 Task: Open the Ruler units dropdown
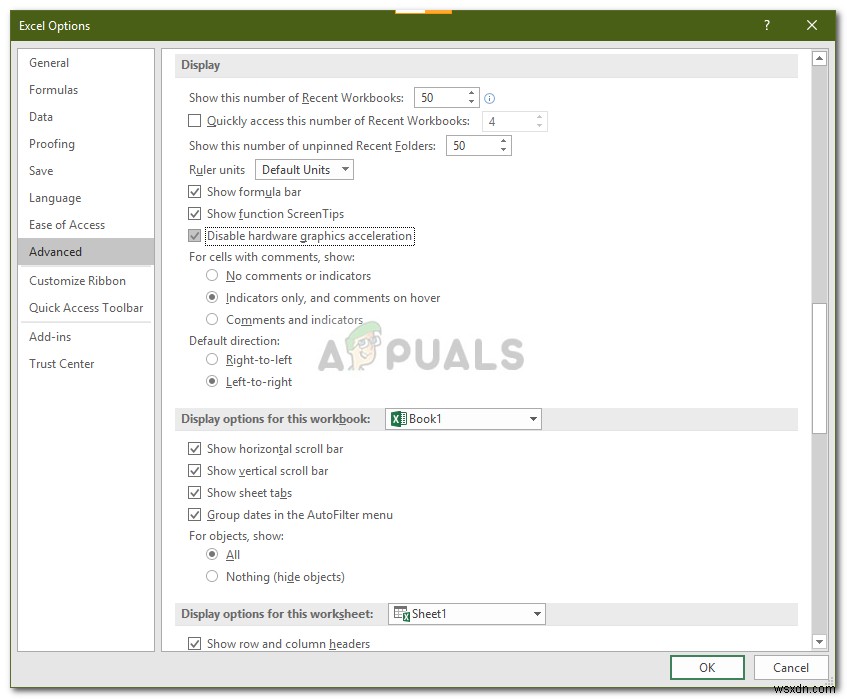[x=304, y=170]
